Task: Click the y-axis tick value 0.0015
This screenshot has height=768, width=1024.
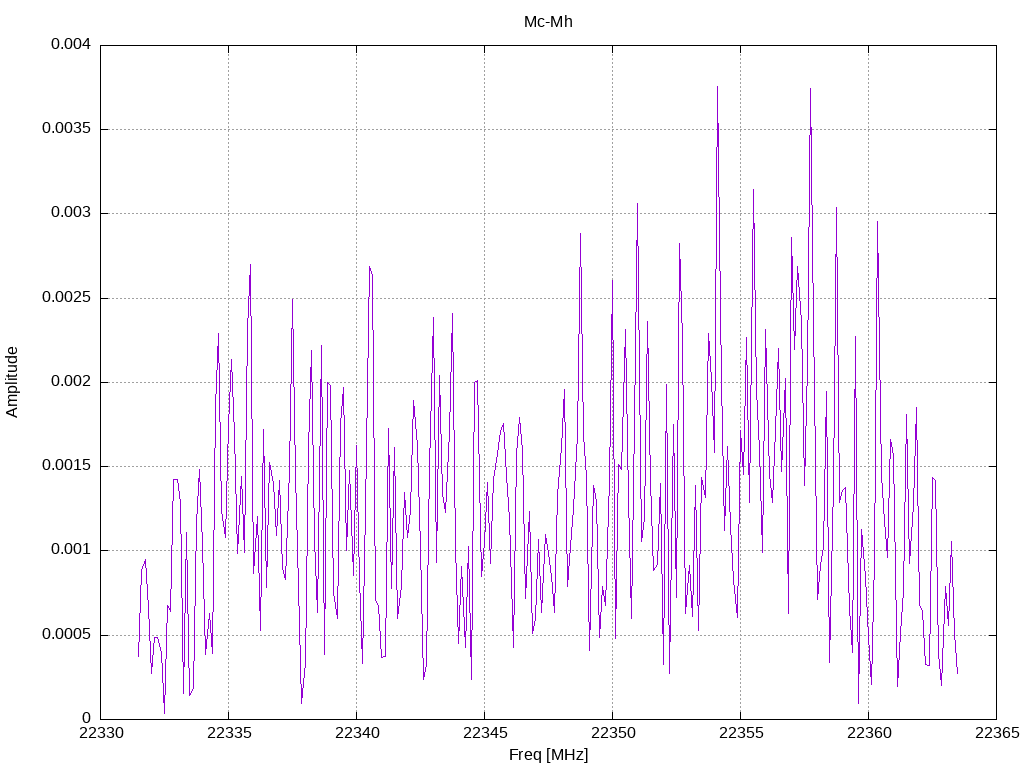Action: point(66,466)
